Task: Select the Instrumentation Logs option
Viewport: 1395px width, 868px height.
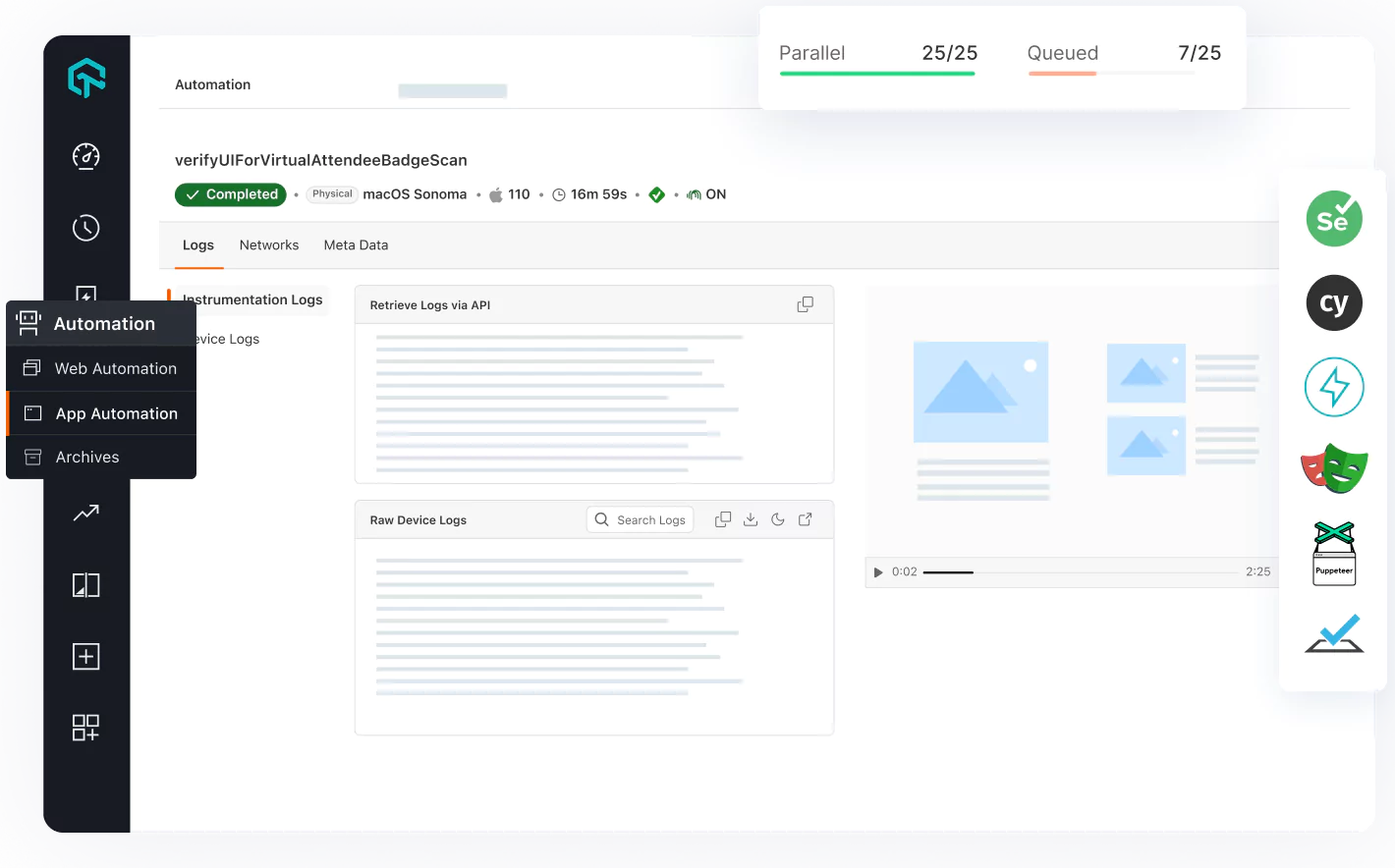Action: (x=251, y=299)
